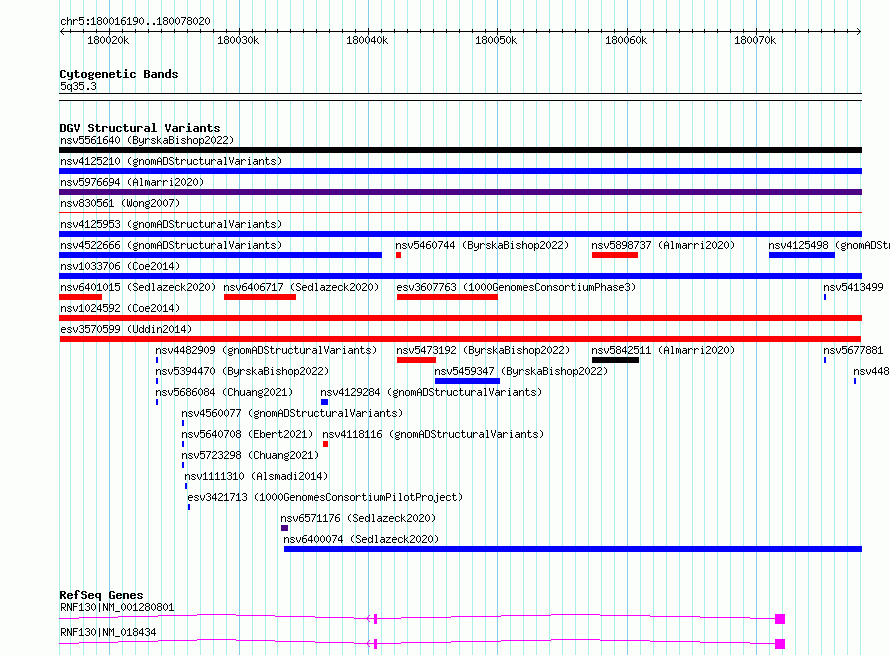Viewport: 890px width, 655px height.
Task: Click the DGV Structural Variants track title
Action: [x=140, y=128]
